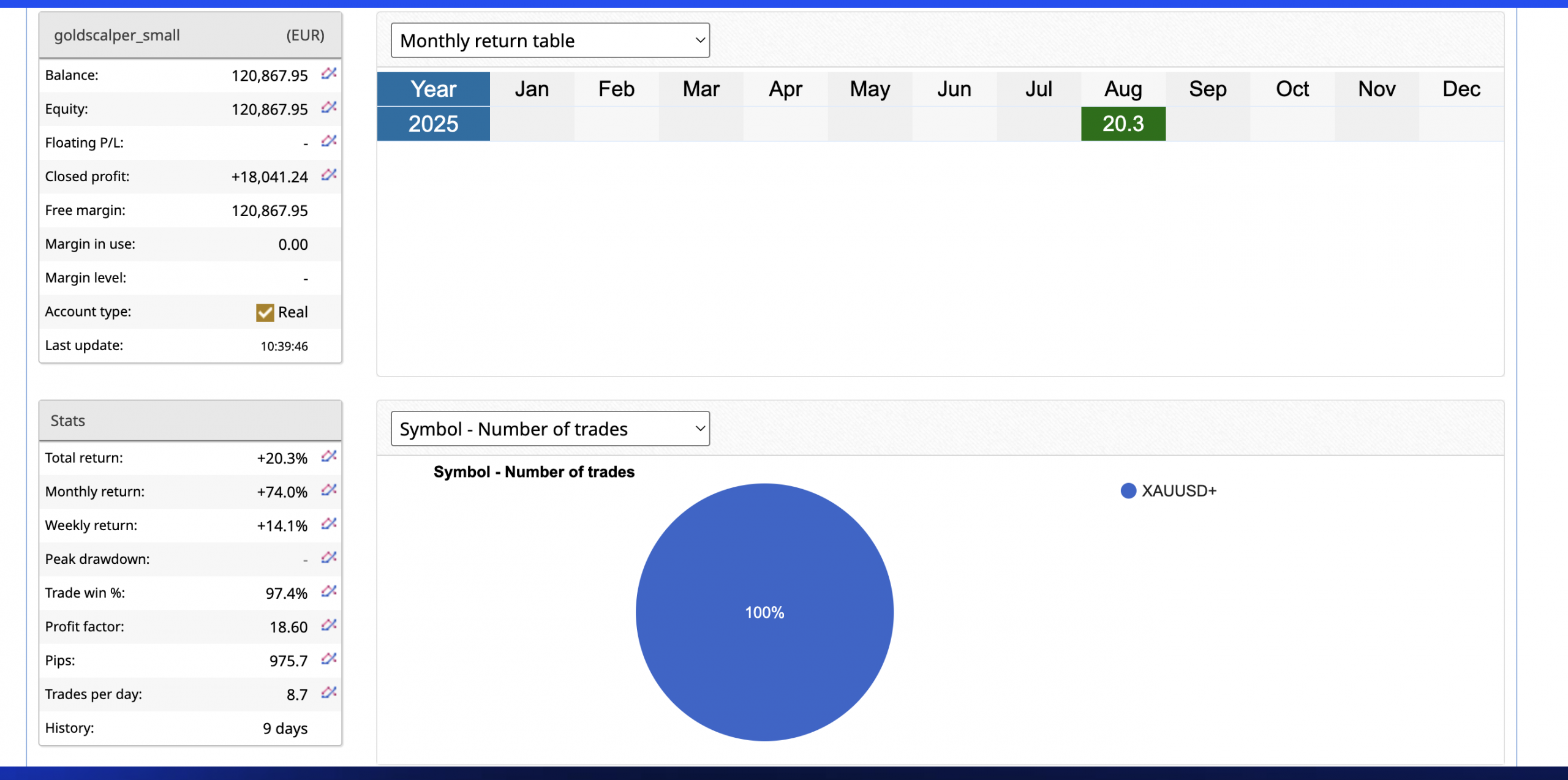Screen dimensions: 1568x780
Task: Open chart icon next to Total return
Action: click(x=329, y=457)
